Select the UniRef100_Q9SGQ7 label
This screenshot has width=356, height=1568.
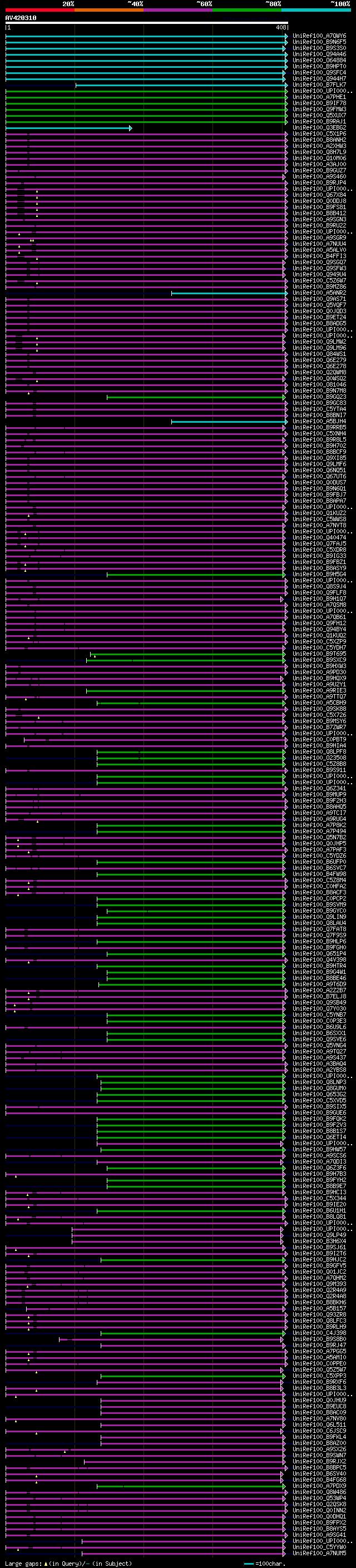point(319,263)
